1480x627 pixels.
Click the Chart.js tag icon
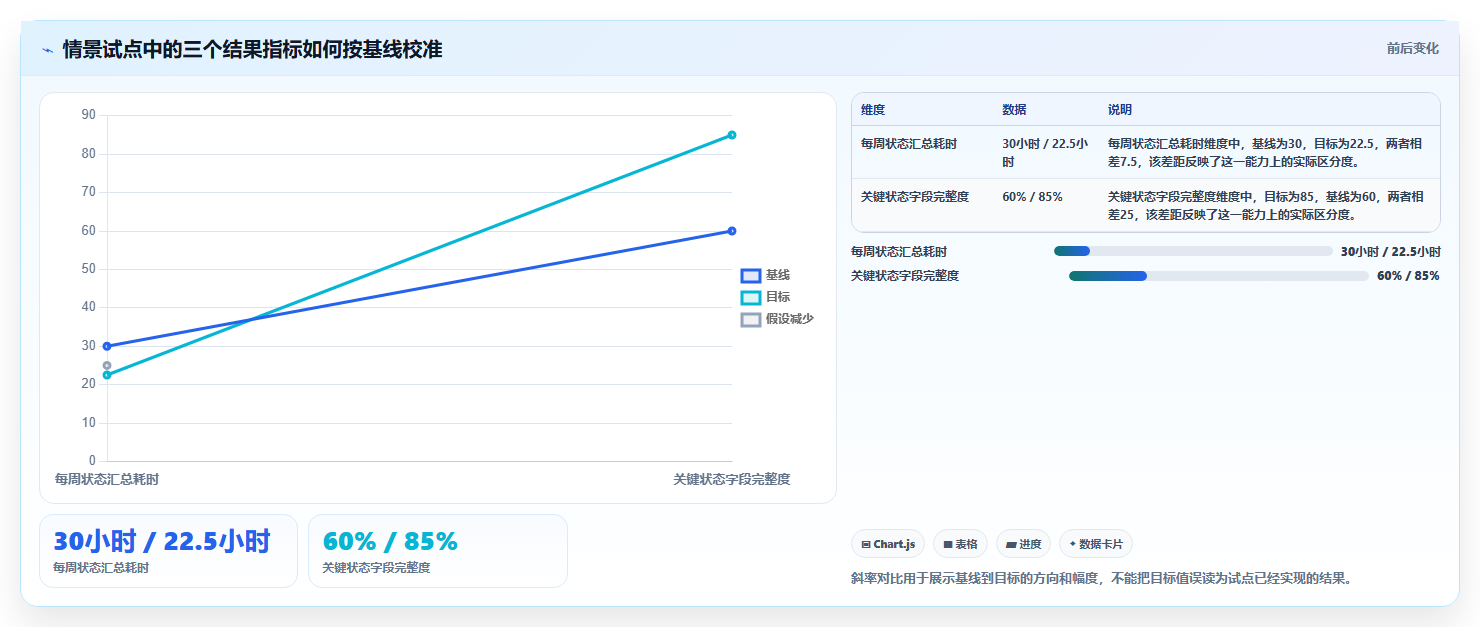(x=866, y=544)
